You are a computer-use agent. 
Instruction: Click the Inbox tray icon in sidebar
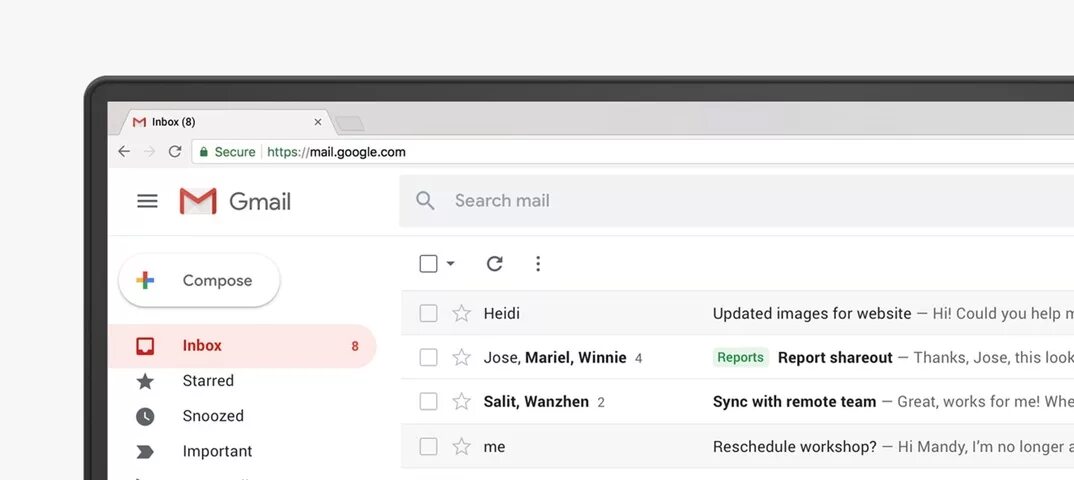[x=145, y=346]
